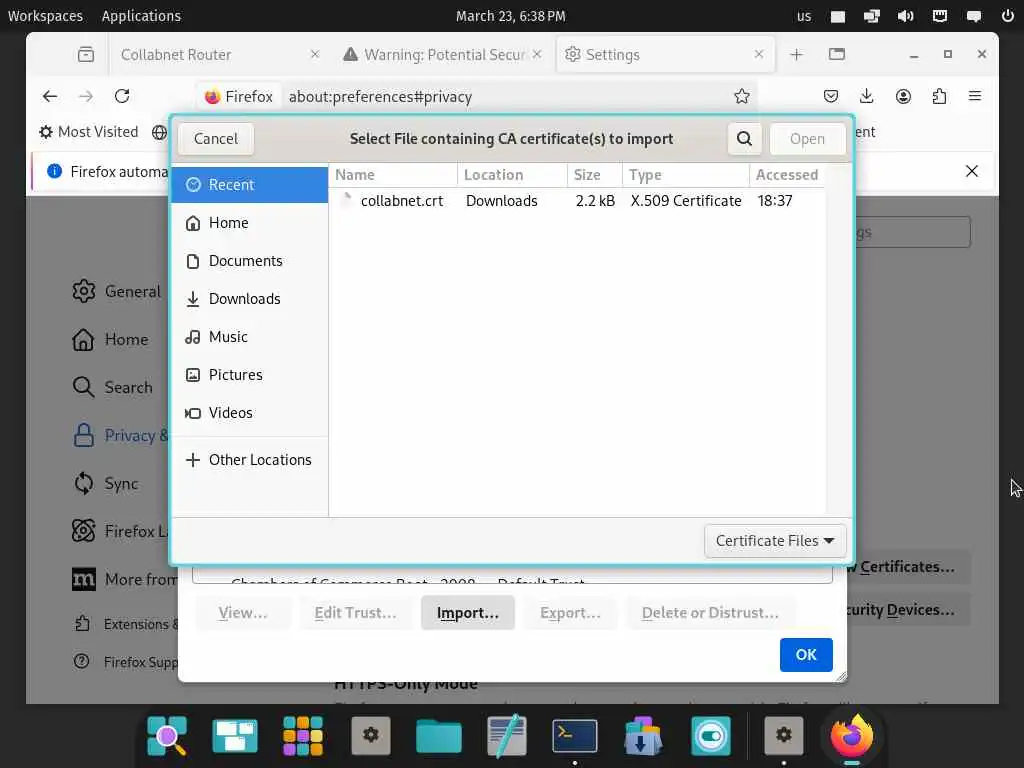Open the volume icon in system tray
The width and height of the screenshot is (1024, 768).
click(x=906, y=16)
